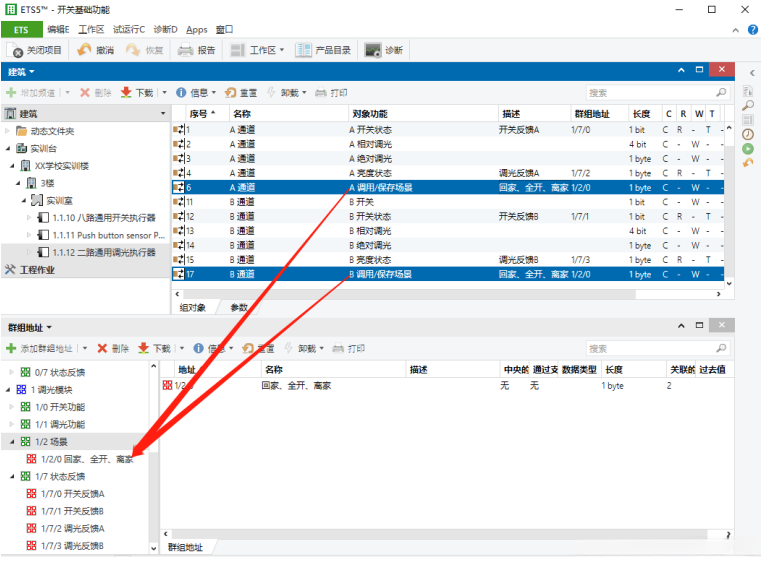Switch to the 组对象 tab
Image resolution: width=770 pixels, height=566 pixels.
[192, 307]
